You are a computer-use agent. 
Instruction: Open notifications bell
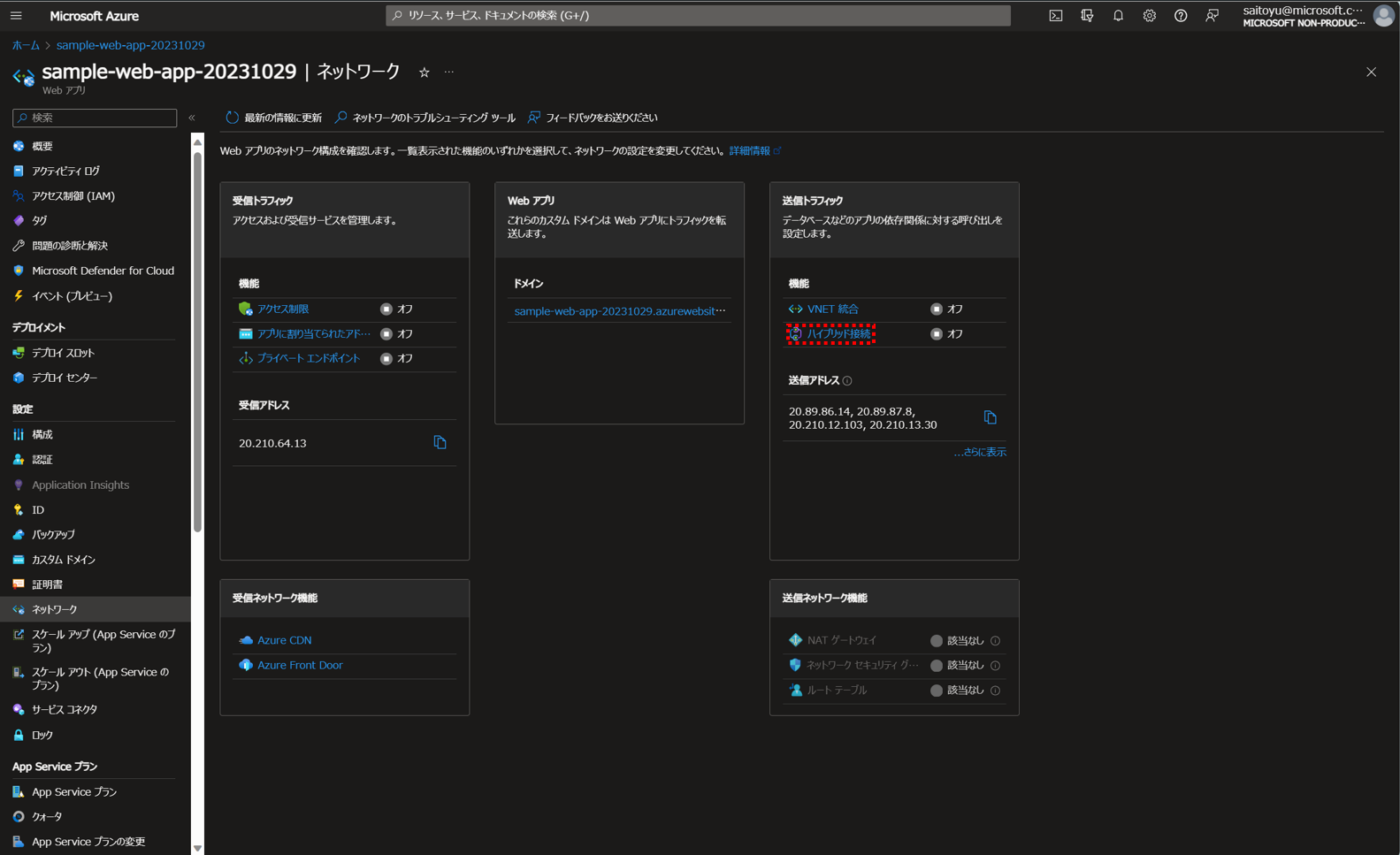[x=1118, y=15]
